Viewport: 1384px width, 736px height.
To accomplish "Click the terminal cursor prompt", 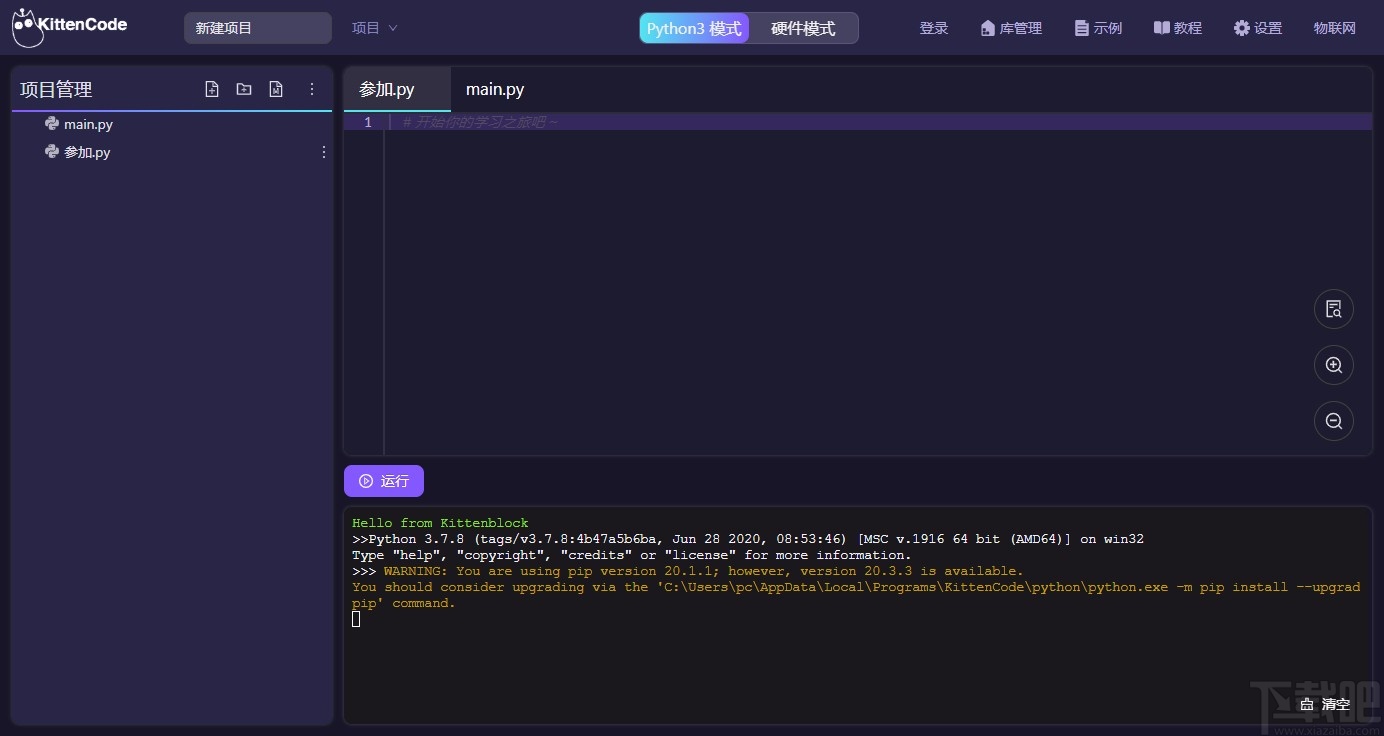I will pyautogui.click(x=356, y=619).
